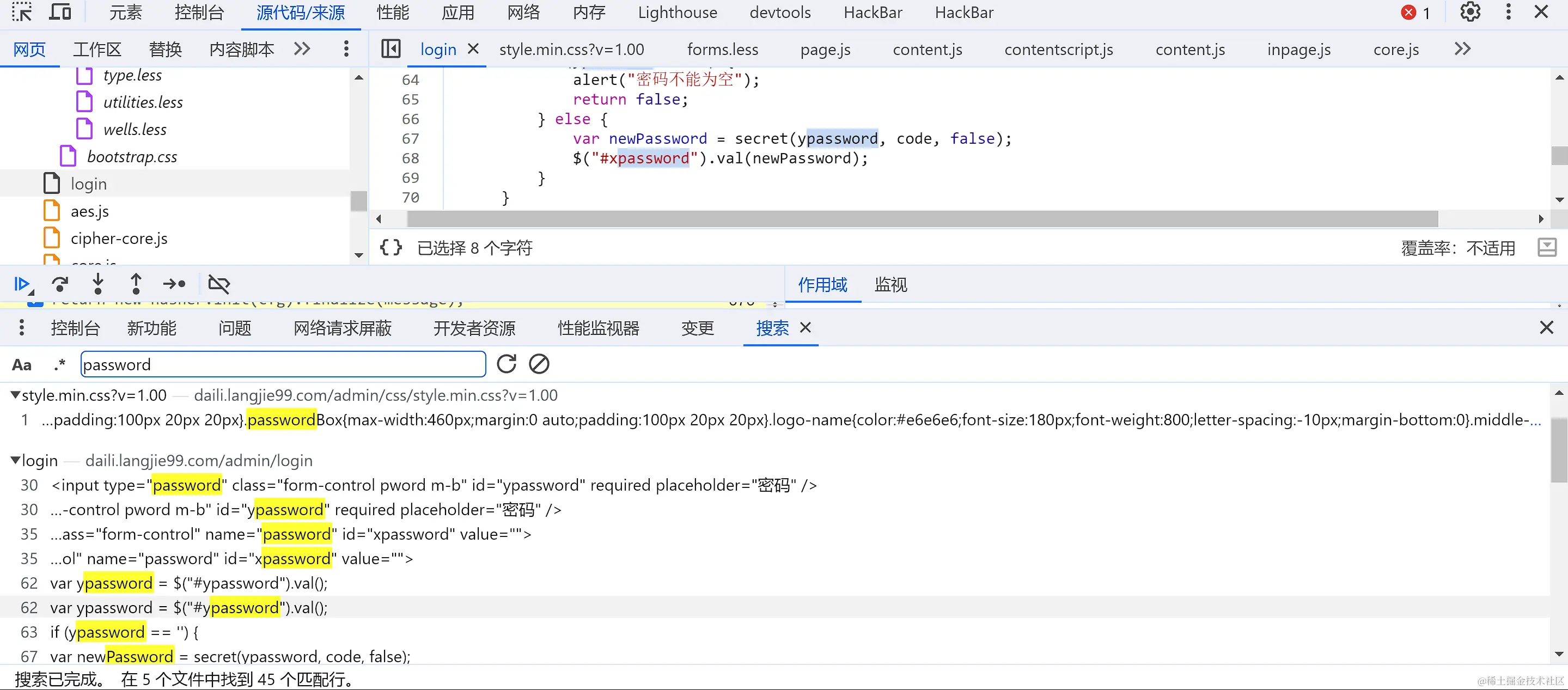
Task: Open the 监视 watch tab
Action: click(890, 284)
